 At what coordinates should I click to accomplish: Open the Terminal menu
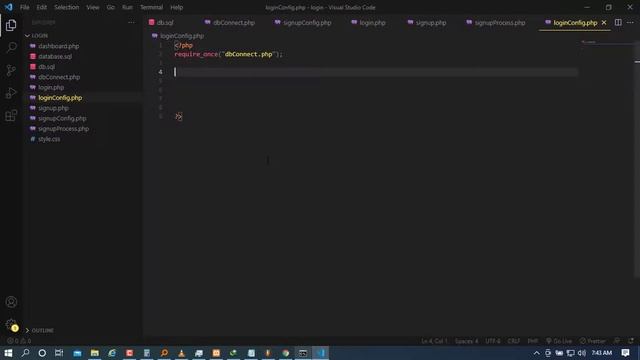pos(151,7)
